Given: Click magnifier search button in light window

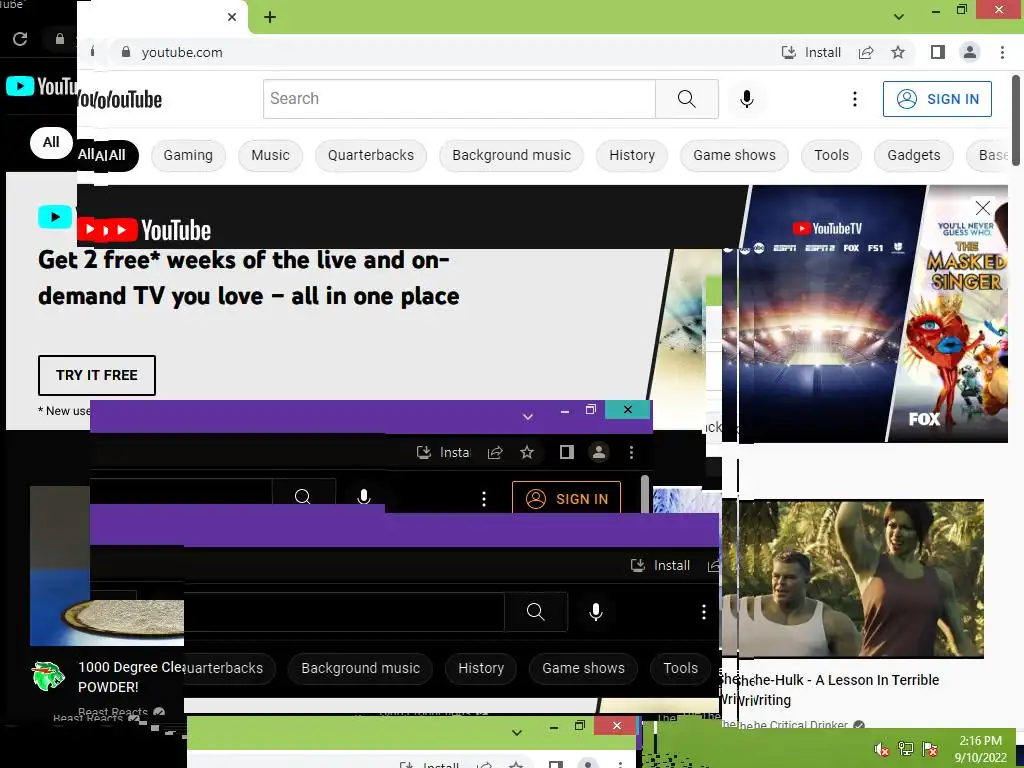Looking at the screenshot, I should coord(686,99).
